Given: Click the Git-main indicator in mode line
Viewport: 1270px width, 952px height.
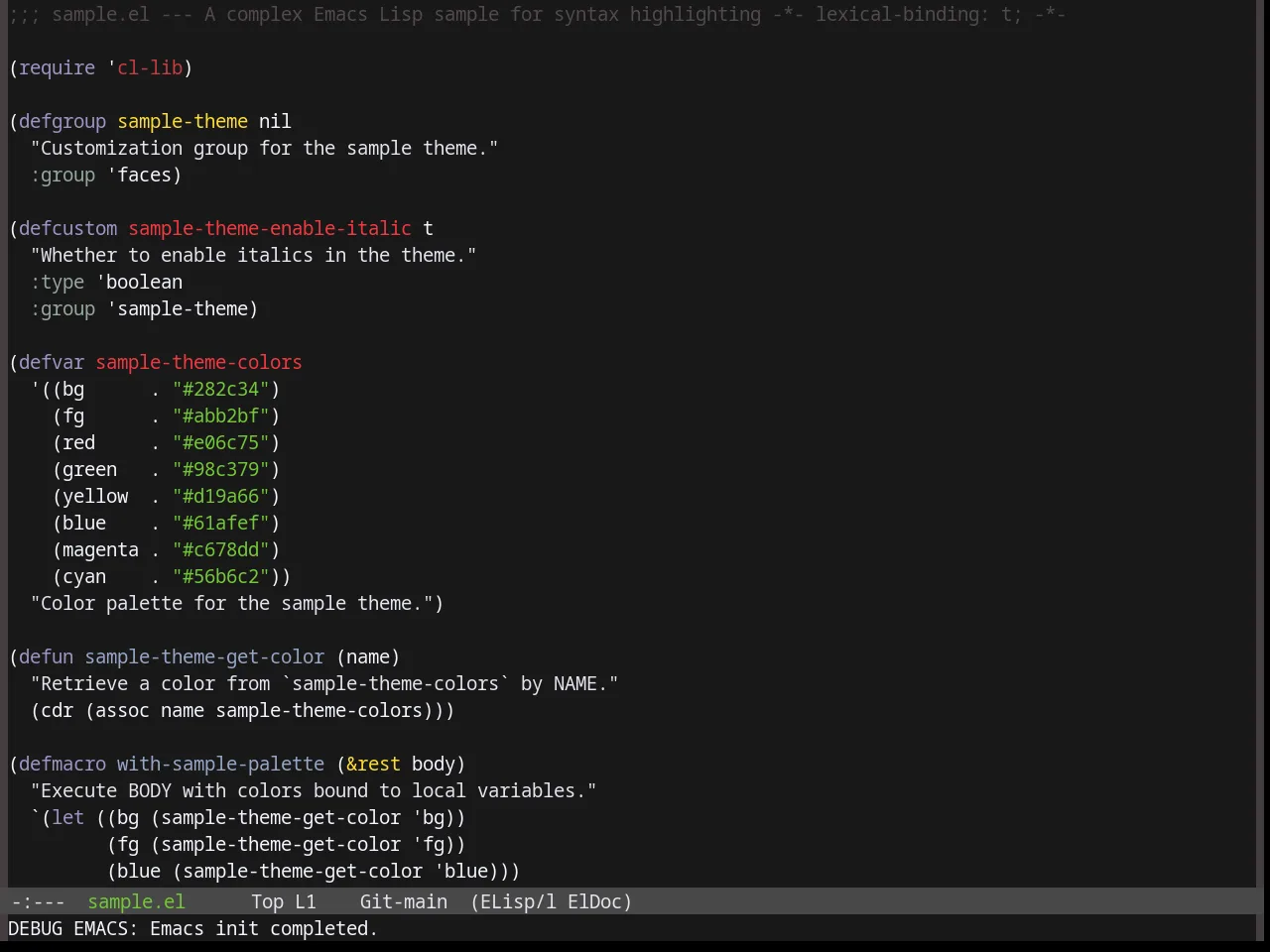Looking at the screenshot, I should 403,901.
